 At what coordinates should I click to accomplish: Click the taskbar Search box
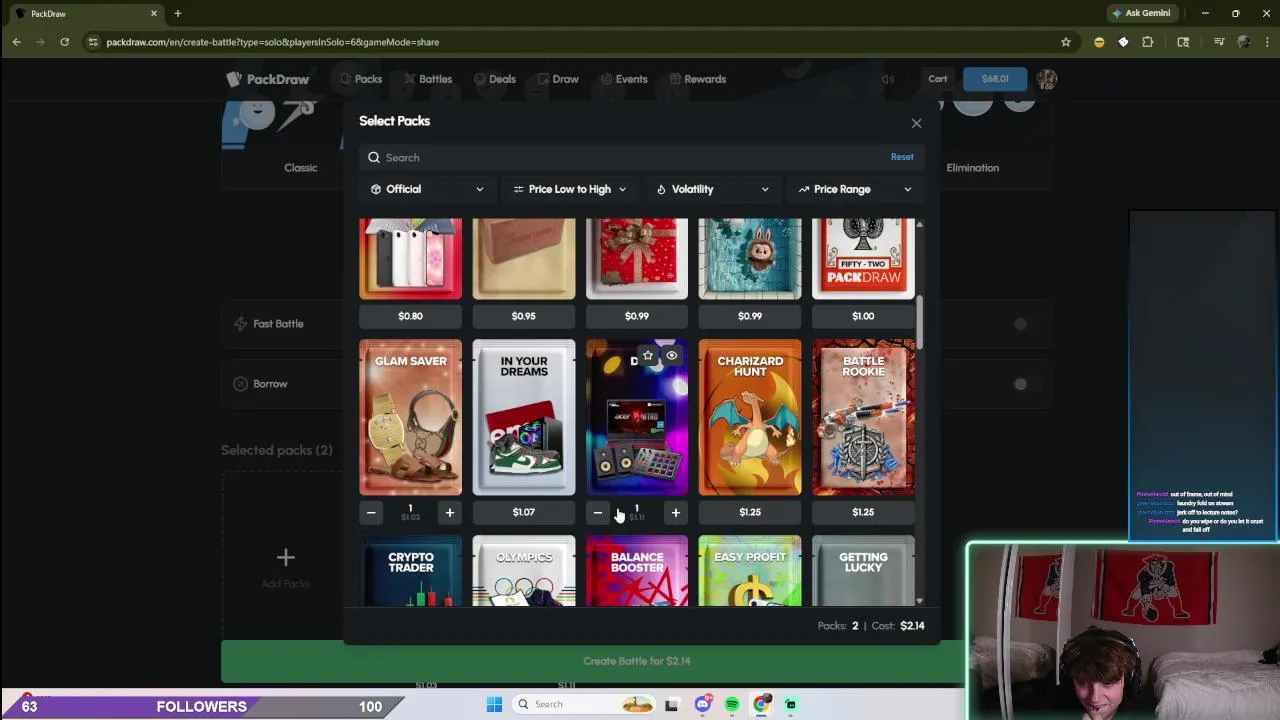[x=586, y=704]
